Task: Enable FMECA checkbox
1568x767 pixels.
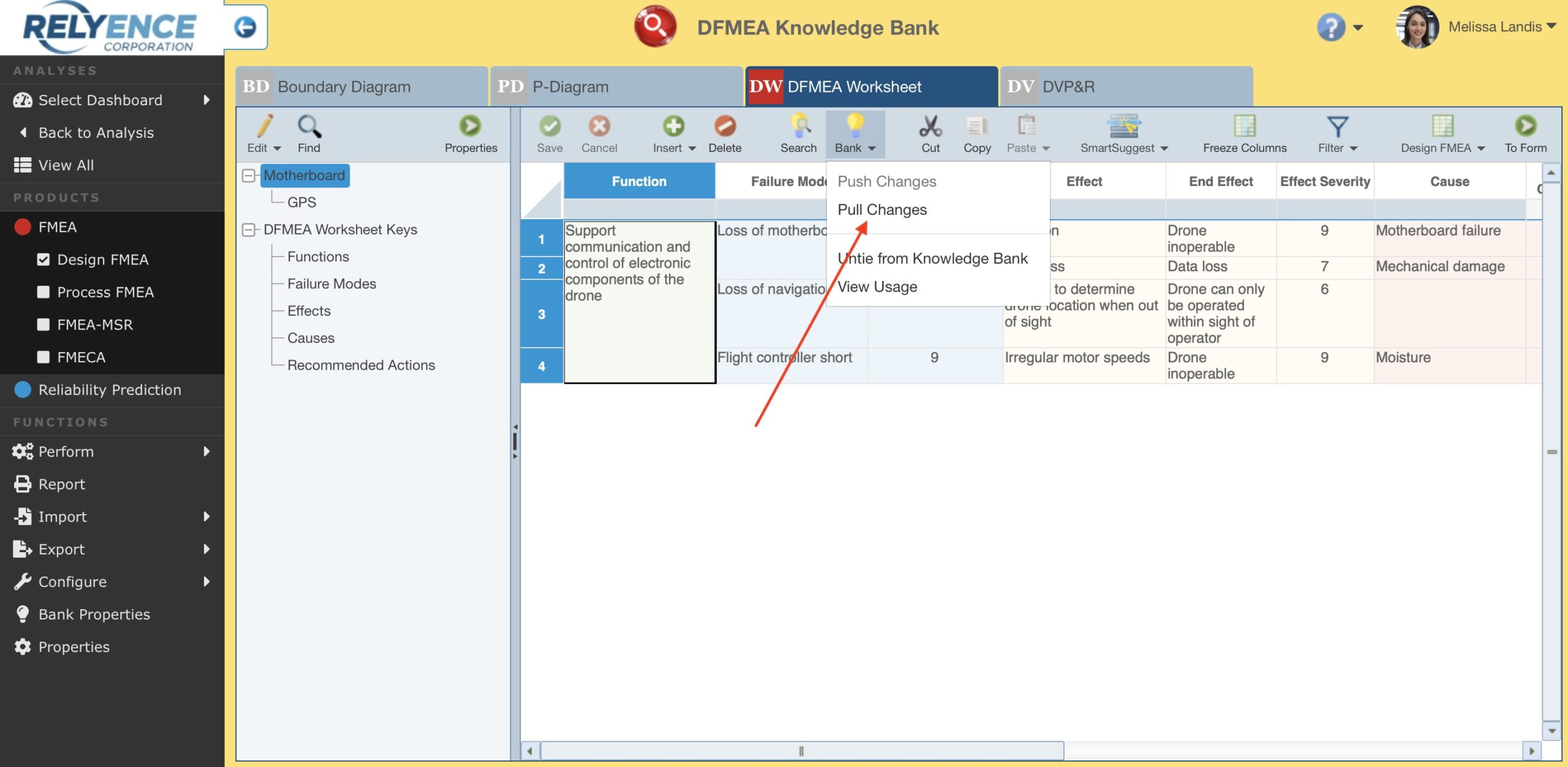Action: (x=43, y=356)
